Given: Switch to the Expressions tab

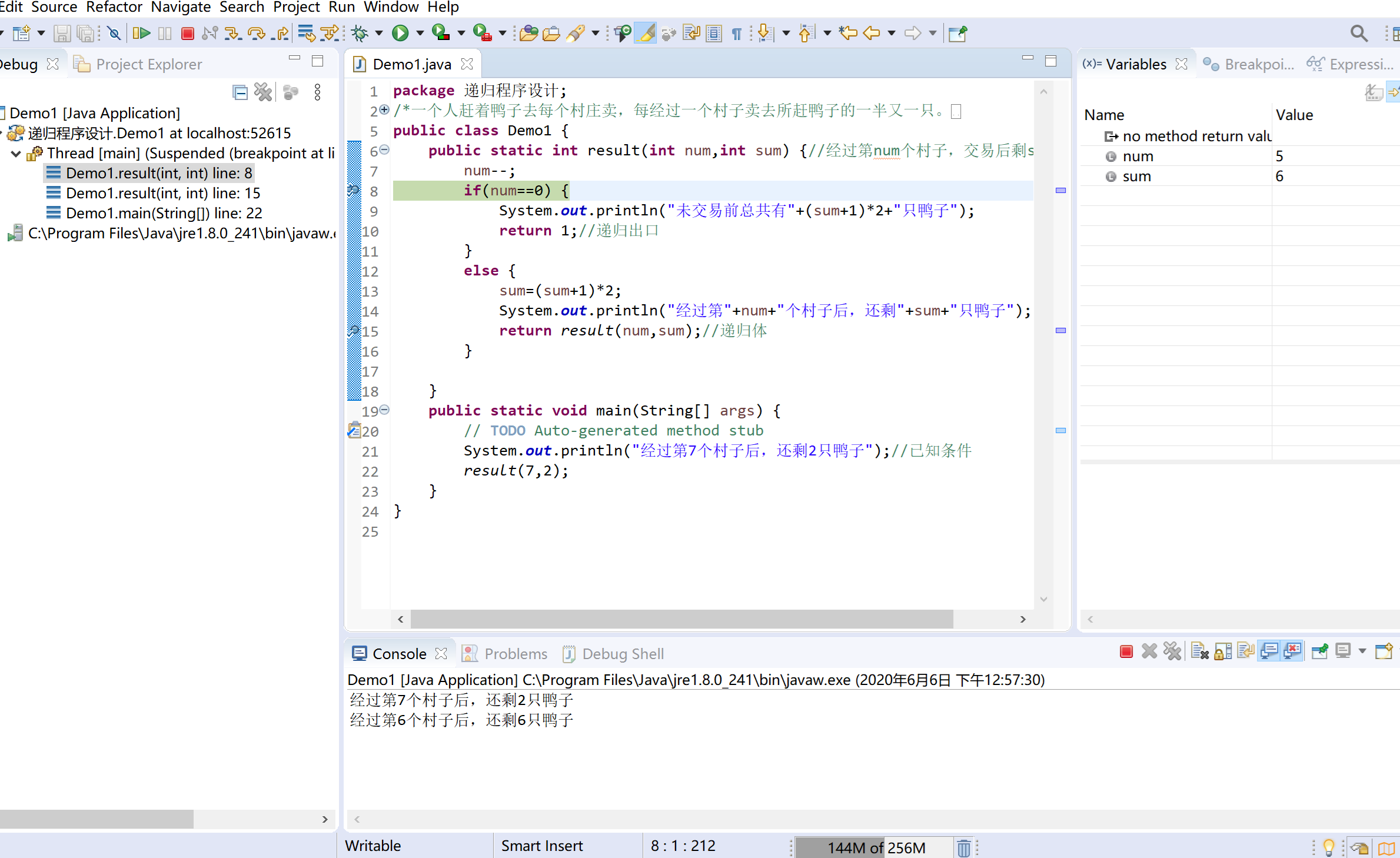Looking at the screenshot, I should point(1351,64).
